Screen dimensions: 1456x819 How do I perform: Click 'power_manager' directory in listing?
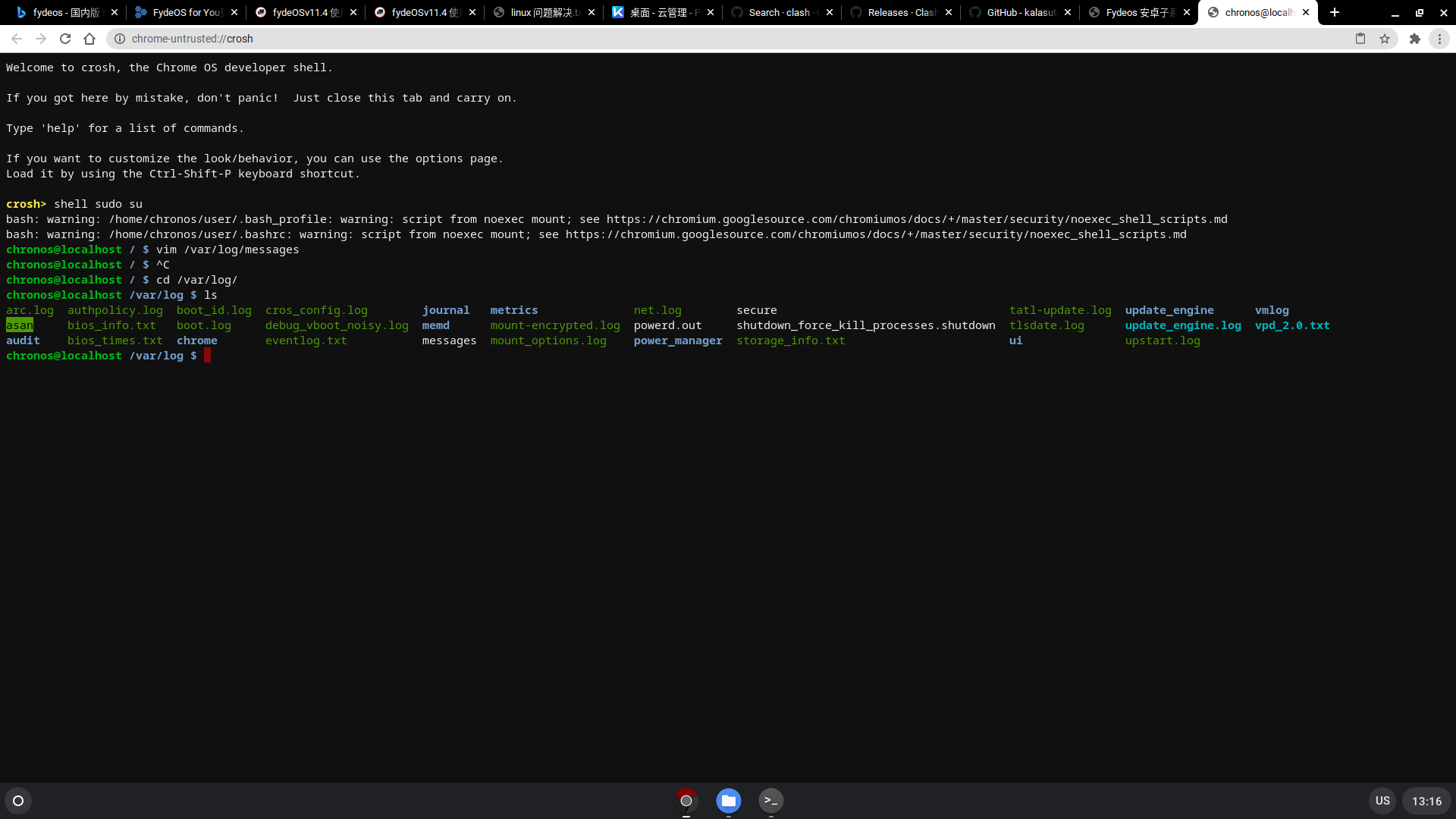click(x=678, y=340)
